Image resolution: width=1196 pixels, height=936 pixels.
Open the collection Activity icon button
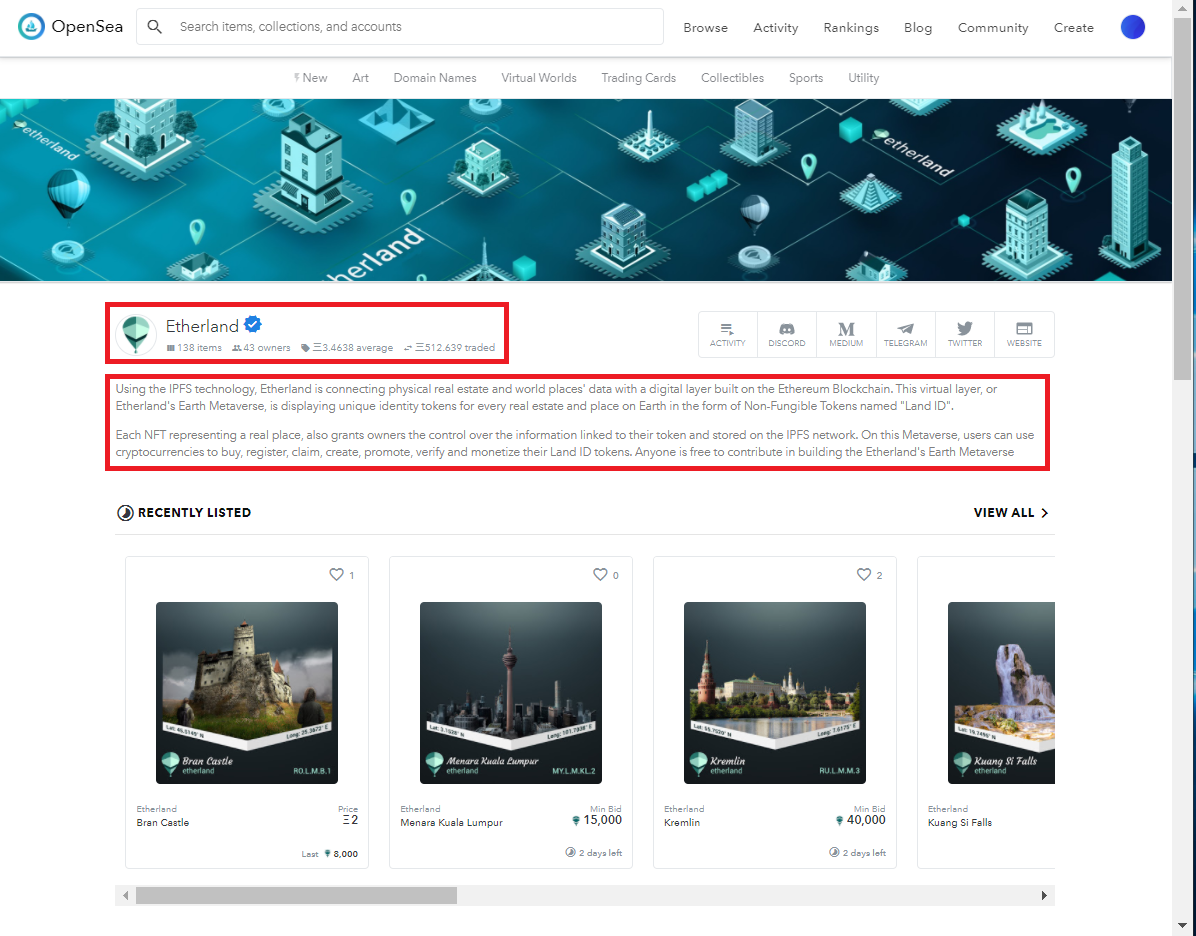(728, 334)
